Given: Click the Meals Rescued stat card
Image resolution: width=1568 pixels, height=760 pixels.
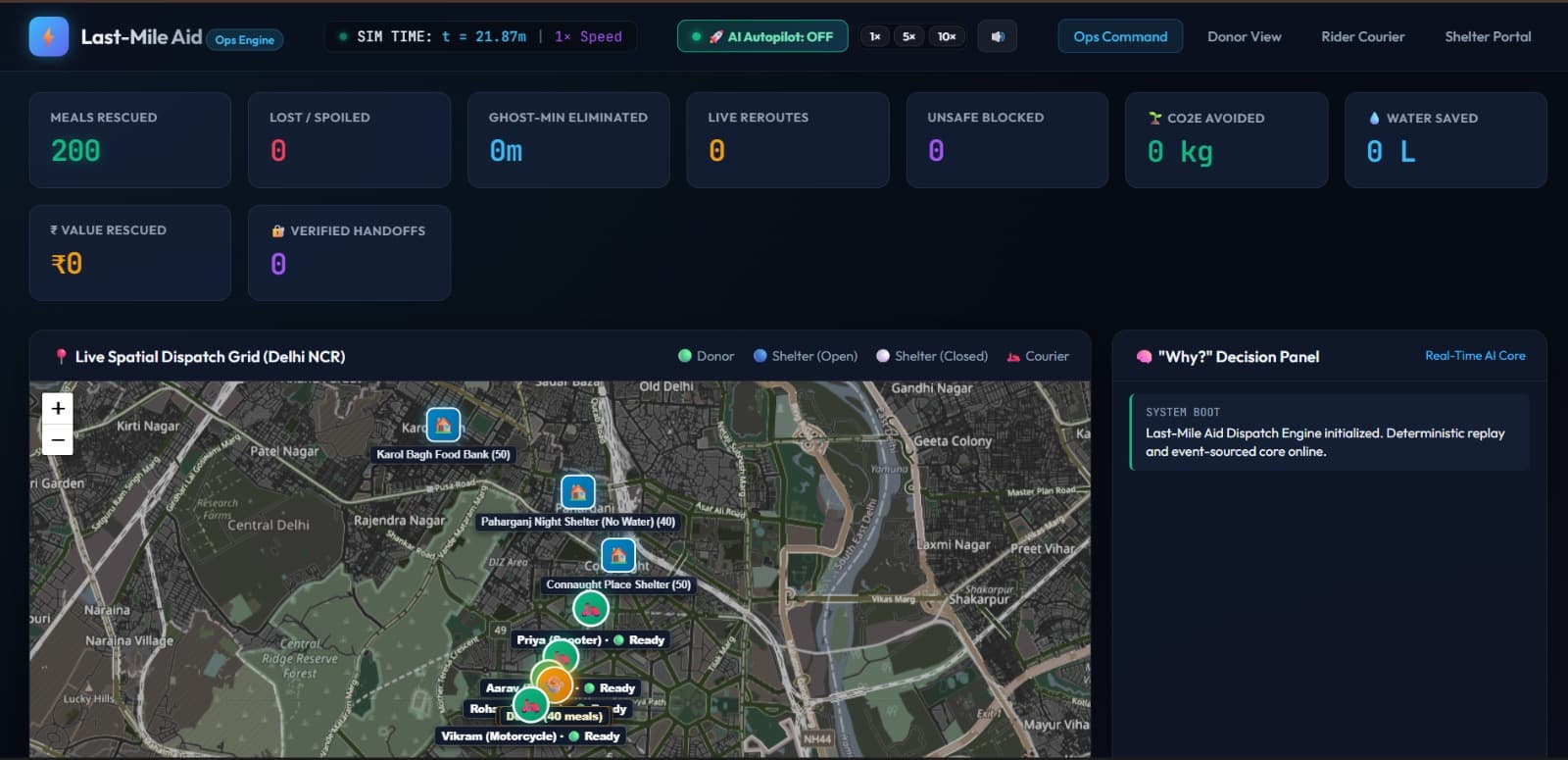Looking at the screenshot, I should 130,139.
